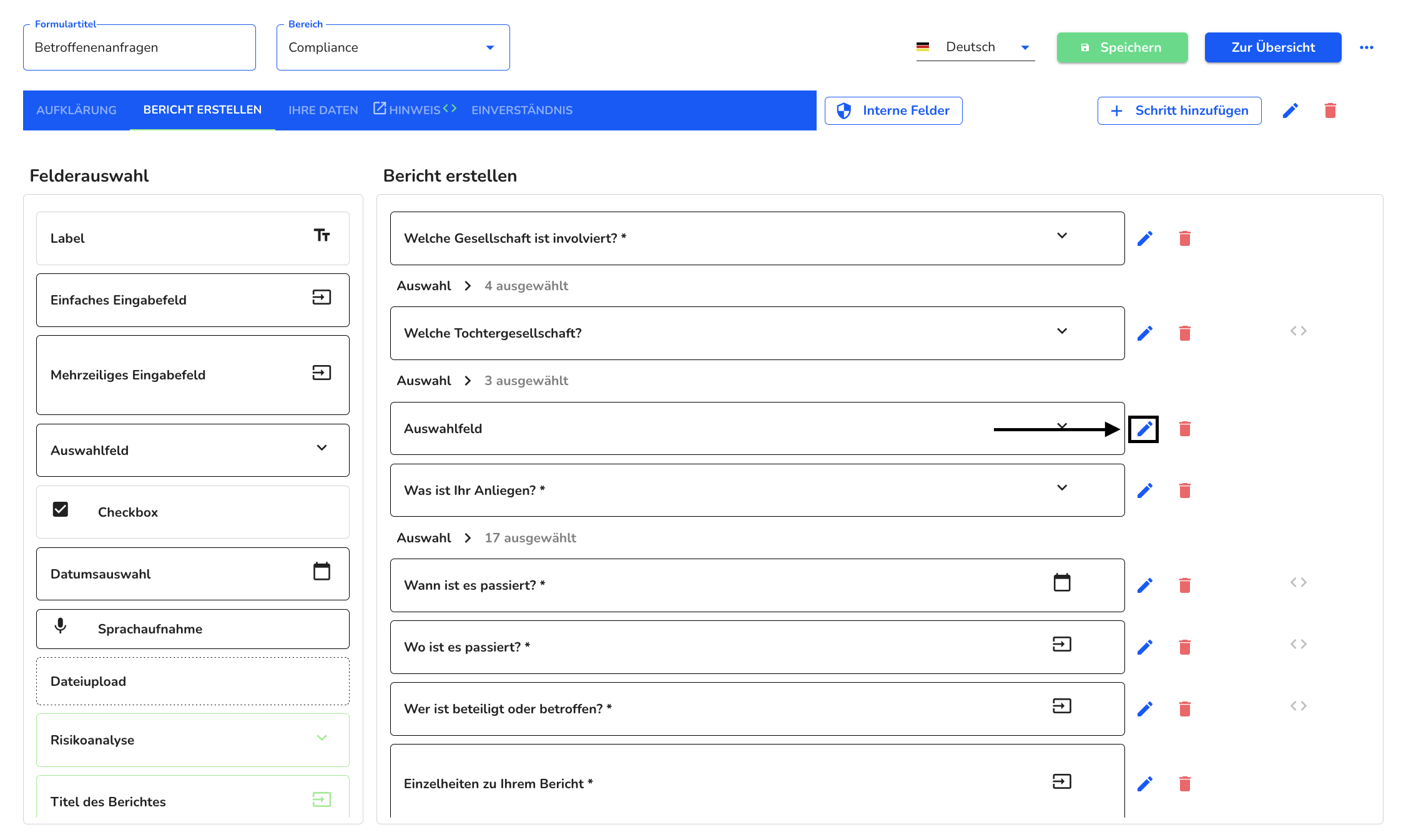Image resolution: width=1401 pixels, height=840 pixels.
Task: Select Dateiupload in Felderauswahl
Action: click(193, 681)
